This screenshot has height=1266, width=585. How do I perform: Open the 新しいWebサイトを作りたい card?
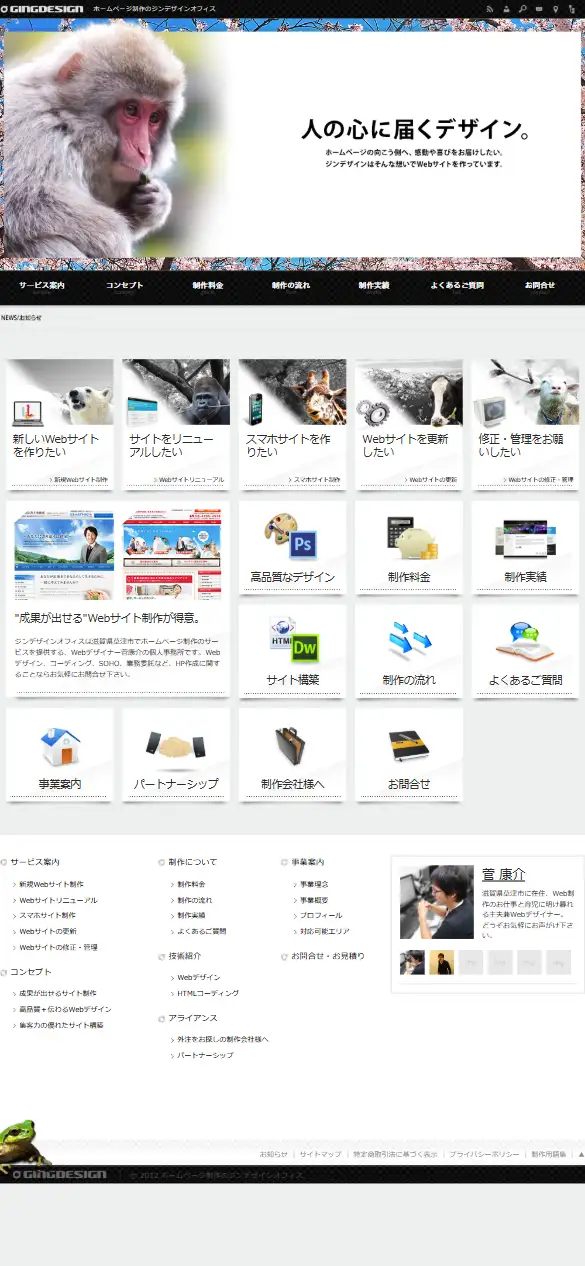click(60, 424)
